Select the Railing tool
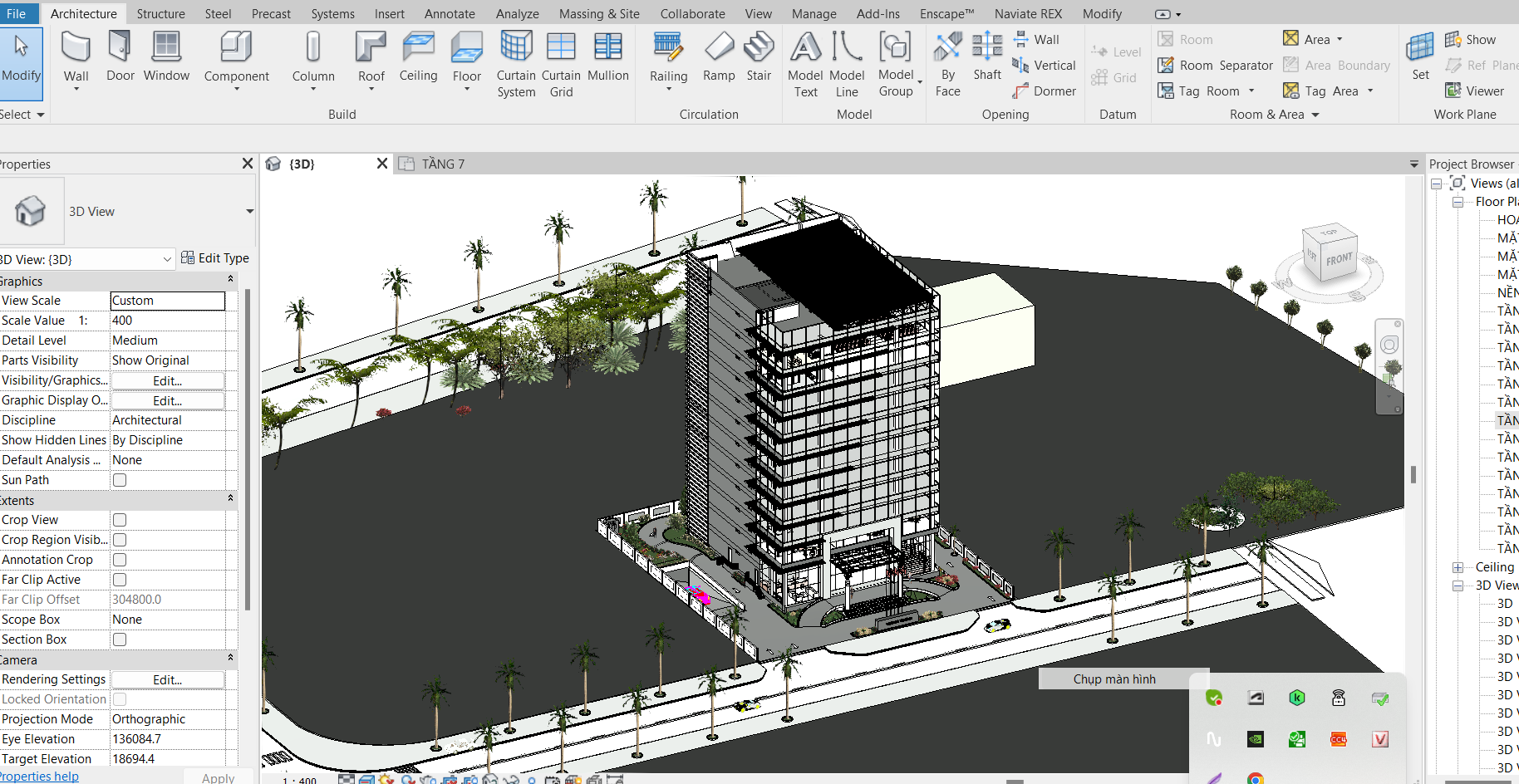The height and width of the screenshot is (784, 1519). [668, 58]
